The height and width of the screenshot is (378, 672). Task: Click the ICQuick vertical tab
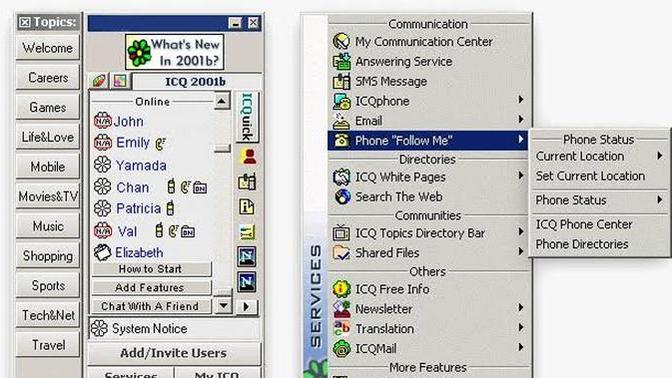tap(247, 117)
